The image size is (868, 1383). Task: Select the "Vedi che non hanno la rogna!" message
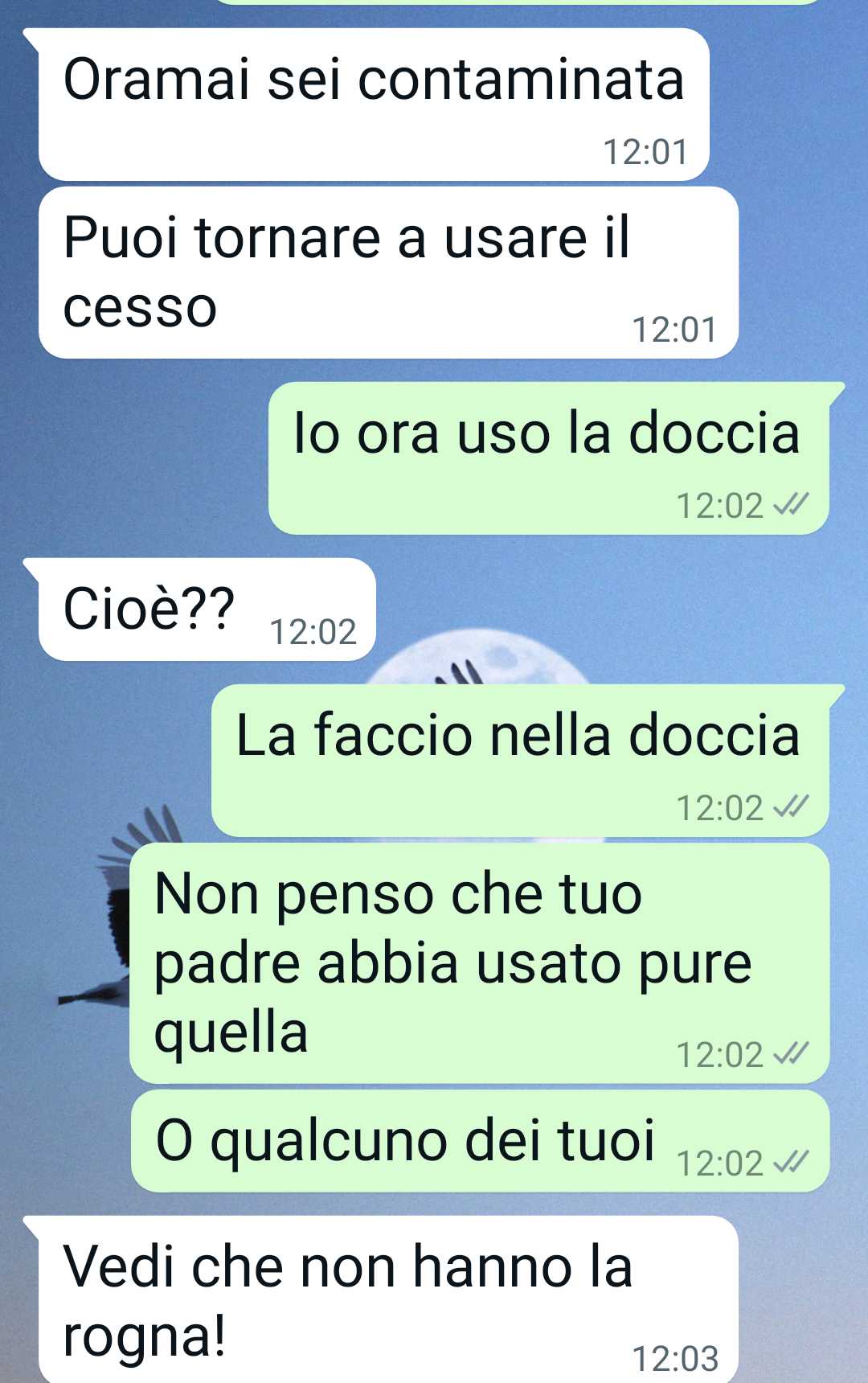click(x=388, y=1299)
